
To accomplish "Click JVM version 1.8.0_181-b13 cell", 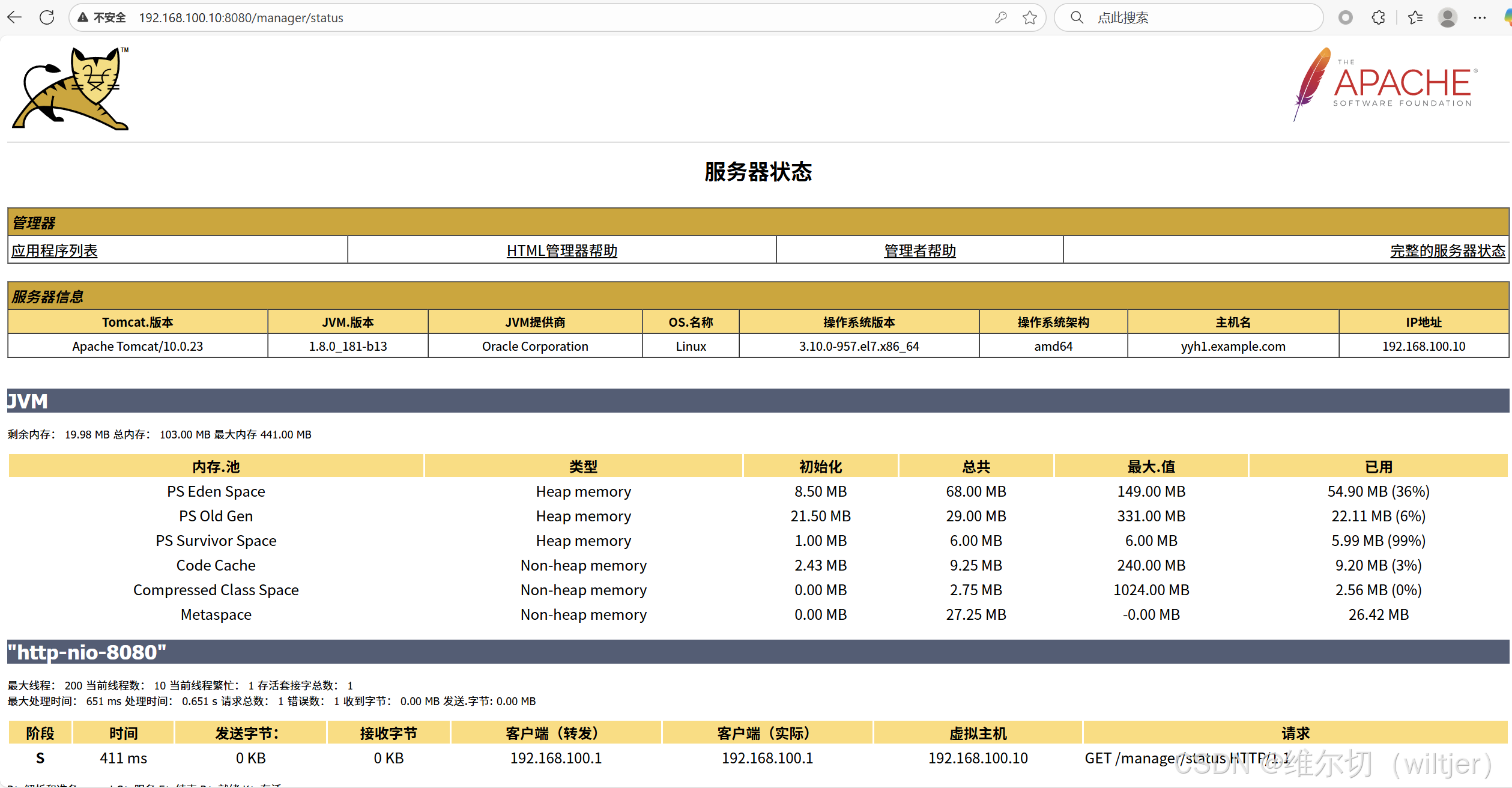I will pos(348,346).
